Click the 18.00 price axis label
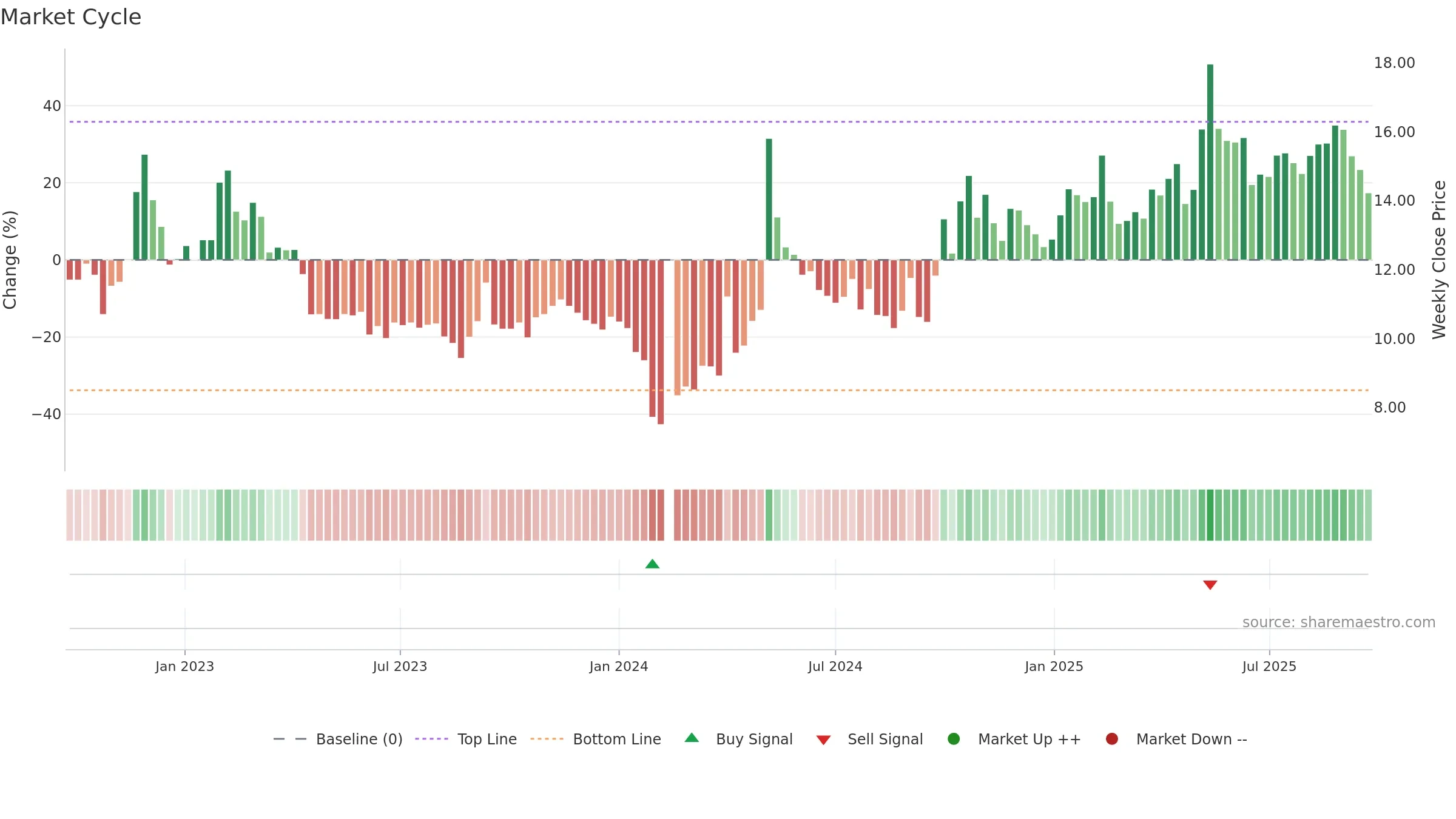Viewport: 1456px width, 819px height. [1394, 62]
